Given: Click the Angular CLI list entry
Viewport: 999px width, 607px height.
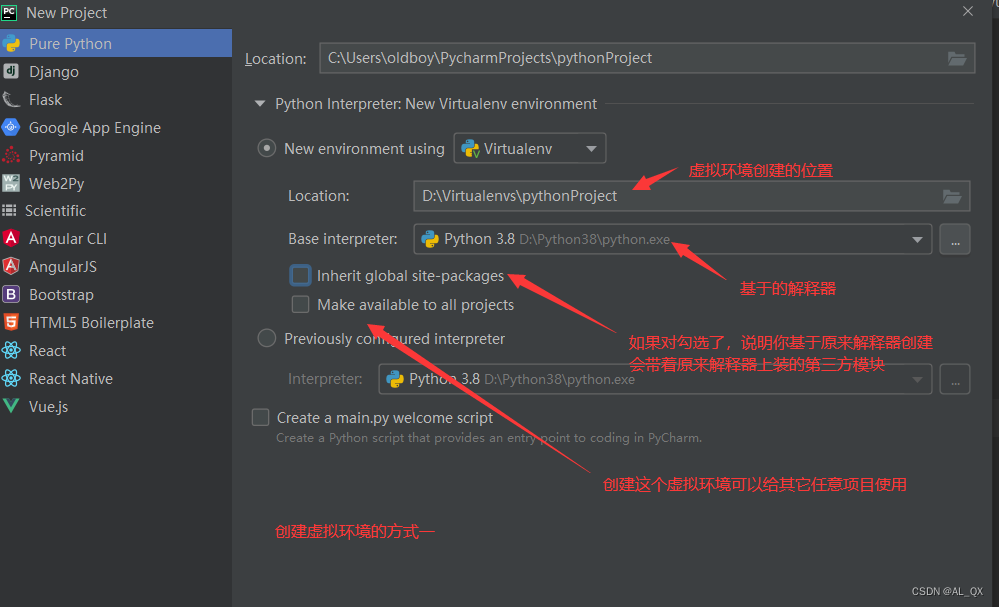Looking at the screenshot, I should tap(116, 238).
